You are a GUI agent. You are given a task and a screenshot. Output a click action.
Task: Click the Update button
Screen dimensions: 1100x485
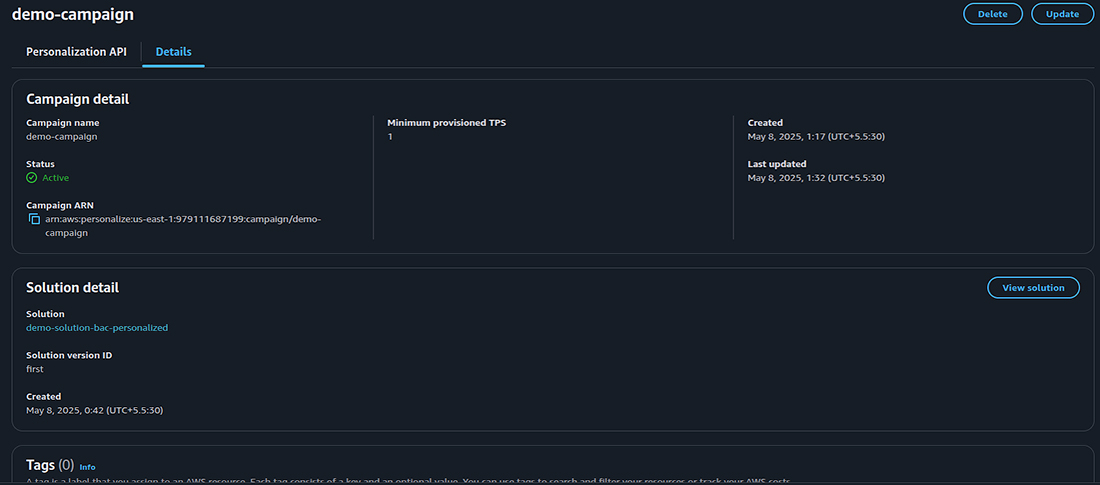click(1062, 14)
